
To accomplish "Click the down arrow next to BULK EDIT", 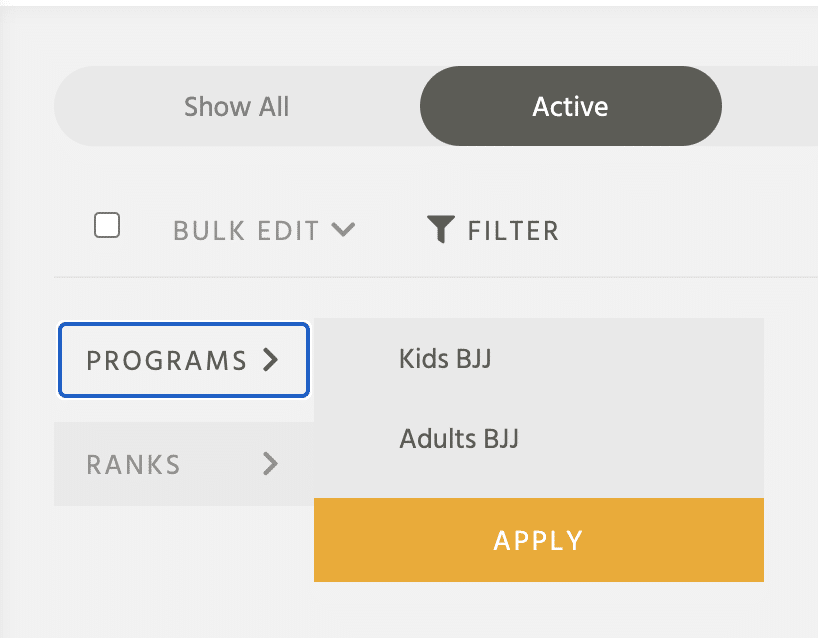I will [343, 230].
